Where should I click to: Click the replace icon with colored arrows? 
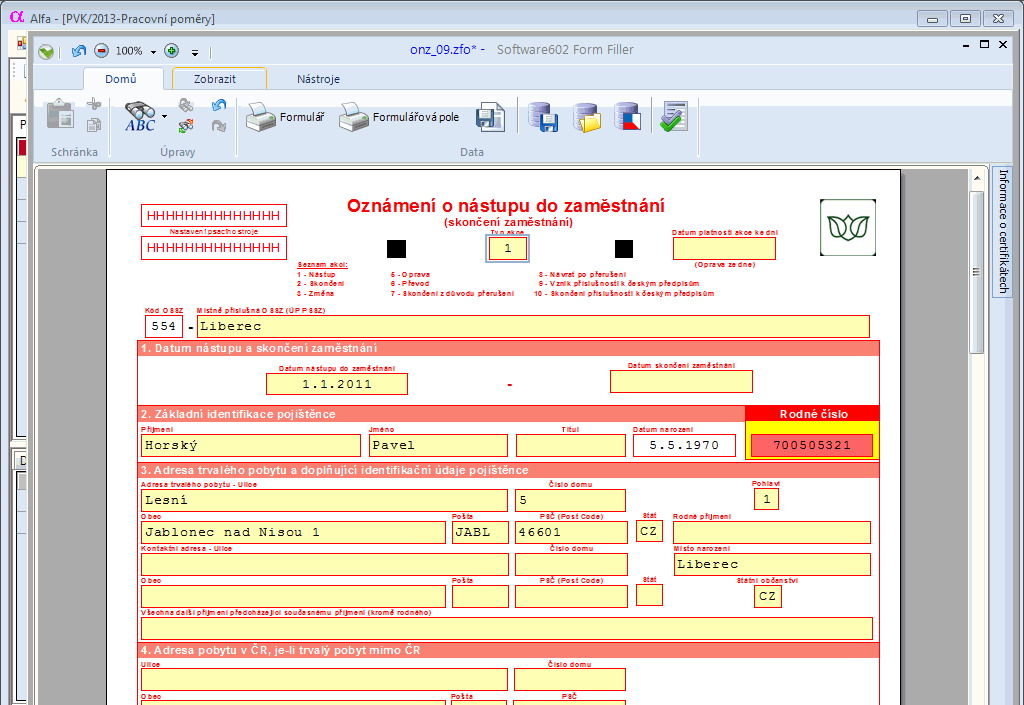click(186, 125)
